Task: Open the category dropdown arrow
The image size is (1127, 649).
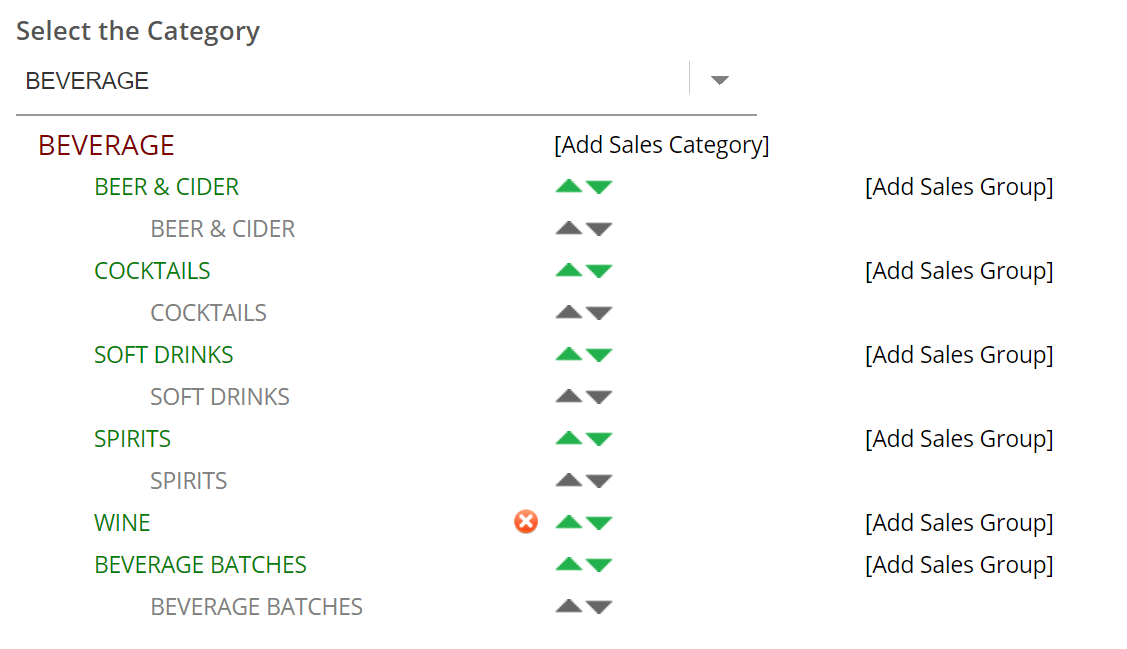Action: pyautogui.click(x=720, y=81)
